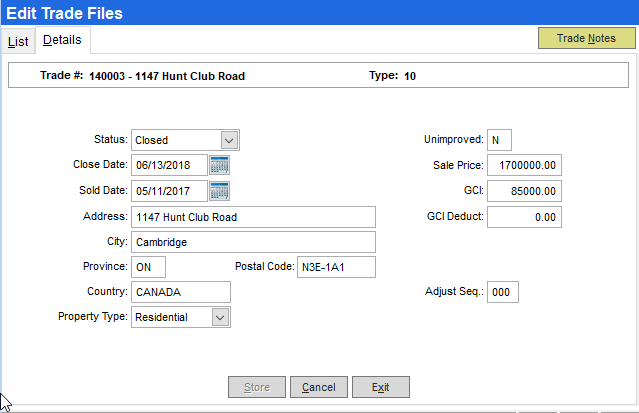
Task: Focus the City field containing Cambridge
Action: pyautogui.click(x=252, y=242)
